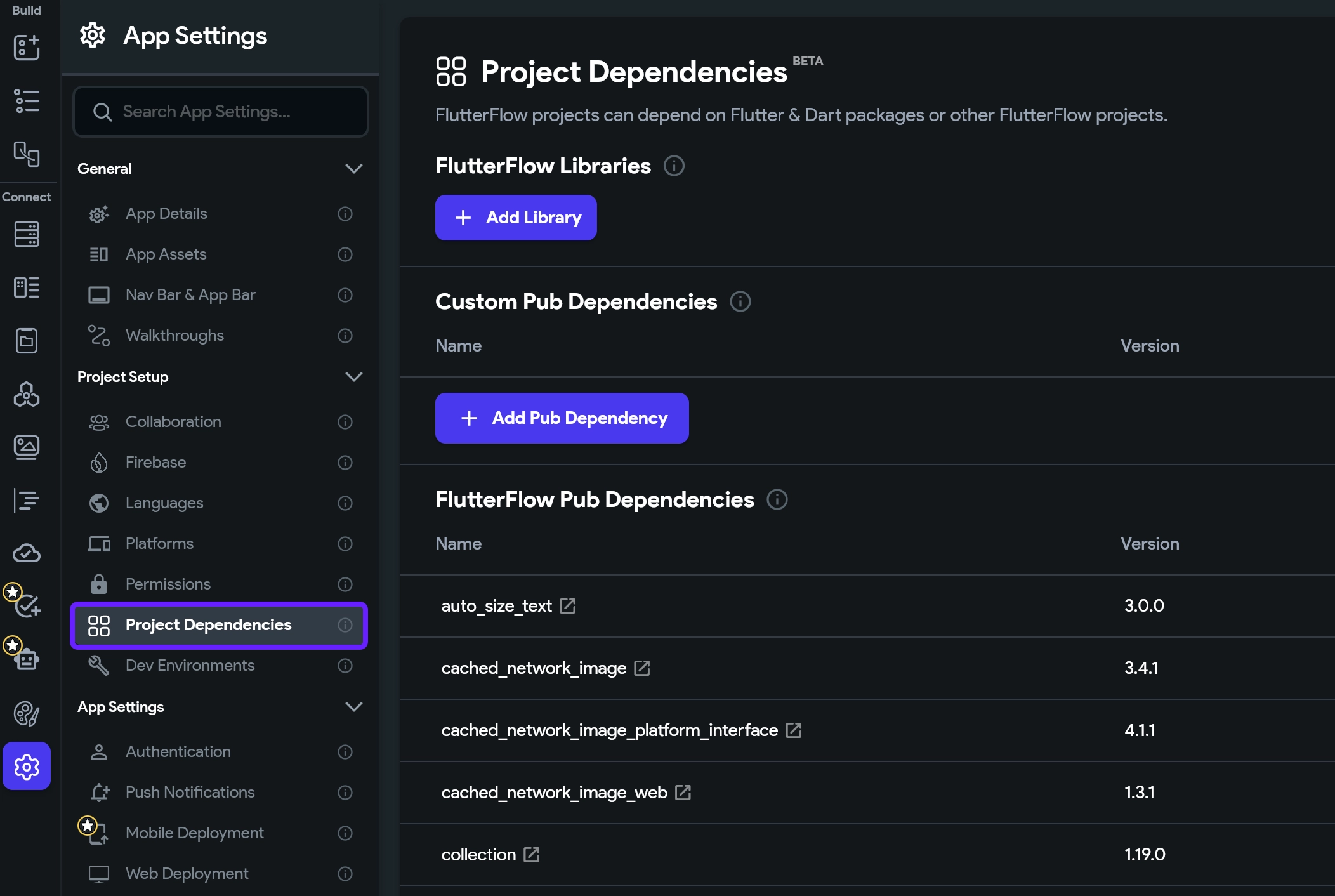Screen dimensions: 1335x896
Task: Collapse the General settings section
Action: pyautogui.click(x=353, y=169)
